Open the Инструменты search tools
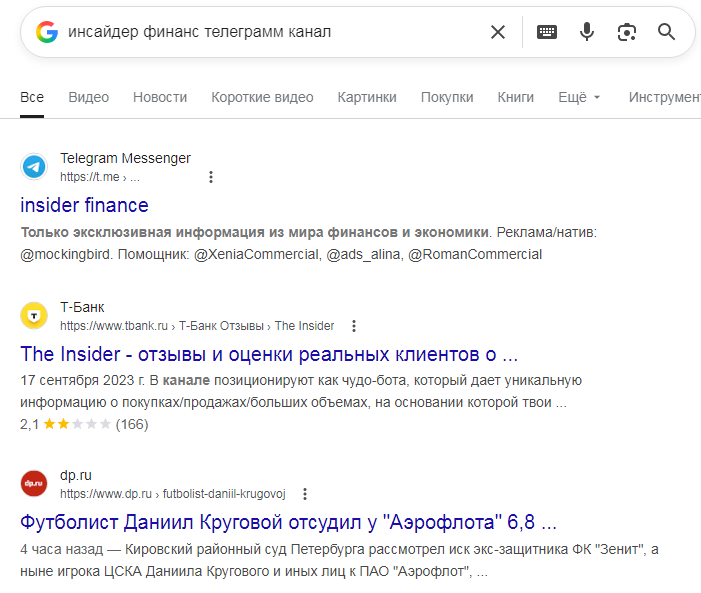 pos(664,97)
